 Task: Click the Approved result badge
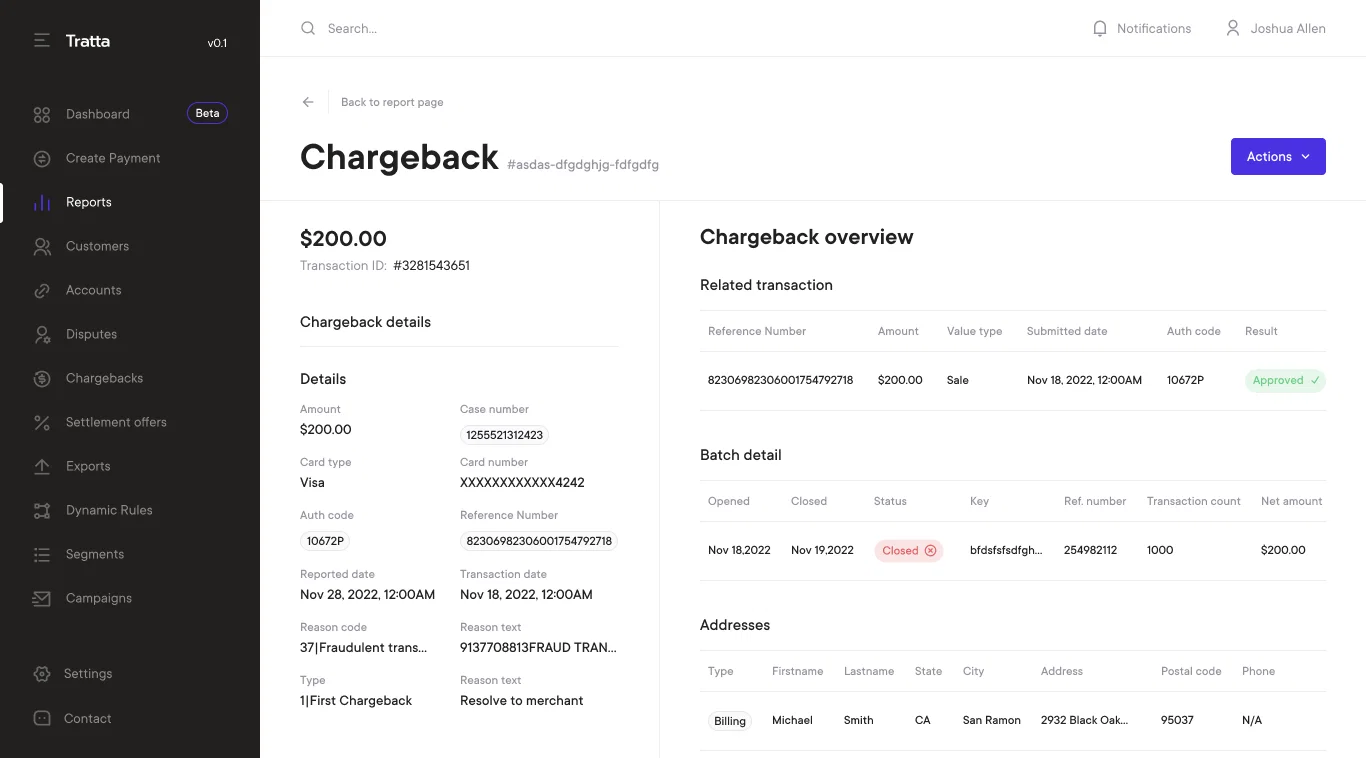(x=1285, y=380)
